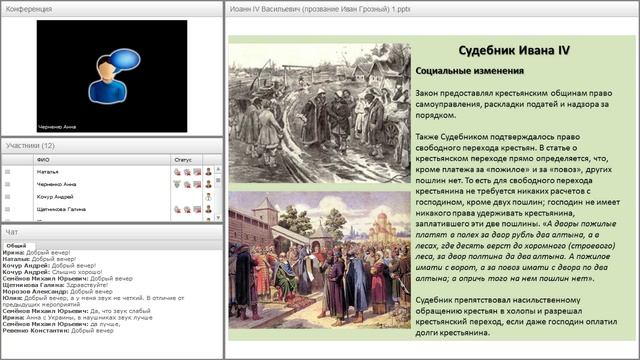The width and height of the screenshot is (640, 360).
Task: Click Наталья's user role person icon
Action: (x=209, y=172)
